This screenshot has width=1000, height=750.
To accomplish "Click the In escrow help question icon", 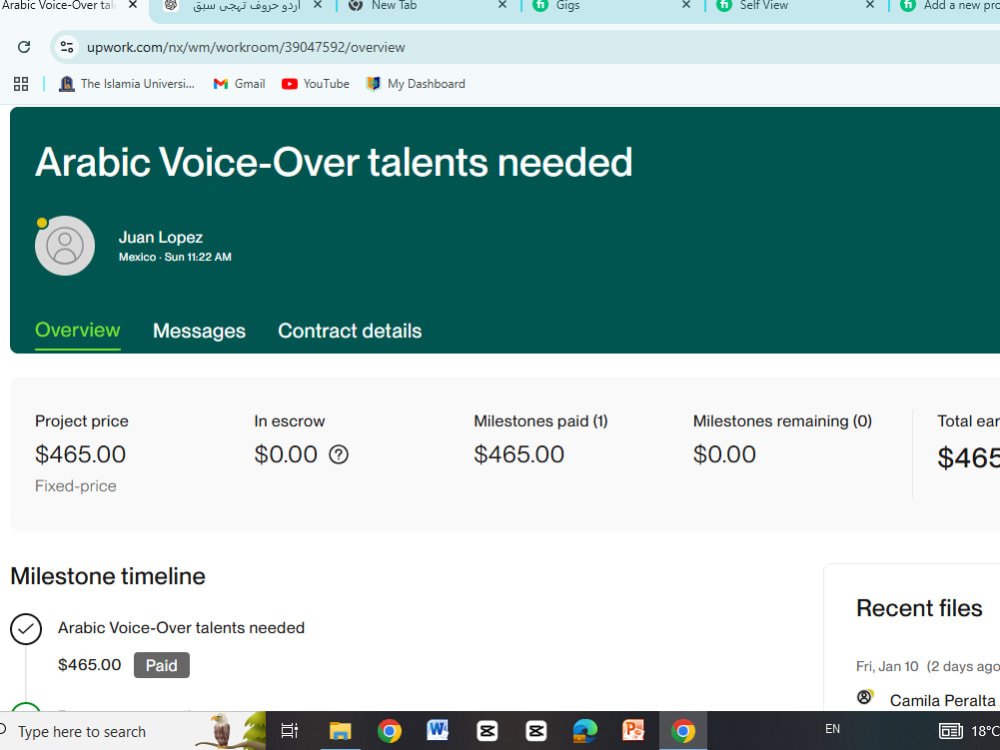I will (x=339, y=455).
